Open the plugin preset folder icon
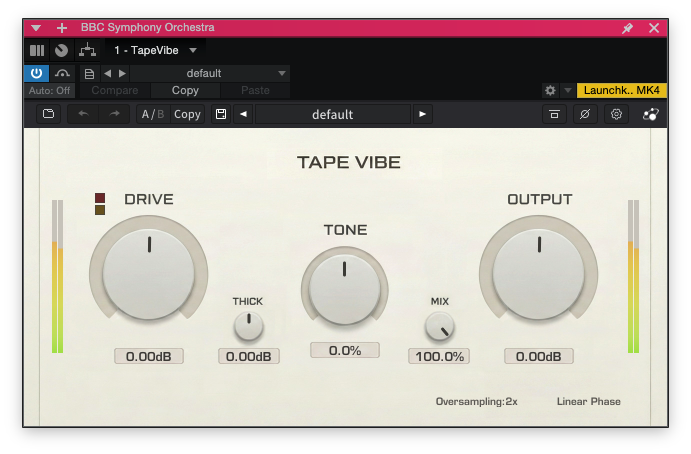Screen dimensions: 691x454 pos(48,114)
